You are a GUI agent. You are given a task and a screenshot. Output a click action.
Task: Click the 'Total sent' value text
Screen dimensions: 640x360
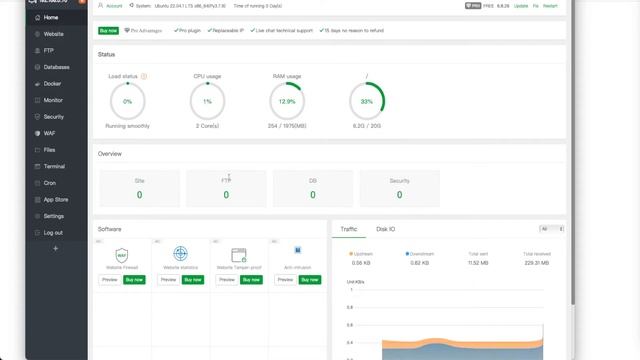coord(478,263)
